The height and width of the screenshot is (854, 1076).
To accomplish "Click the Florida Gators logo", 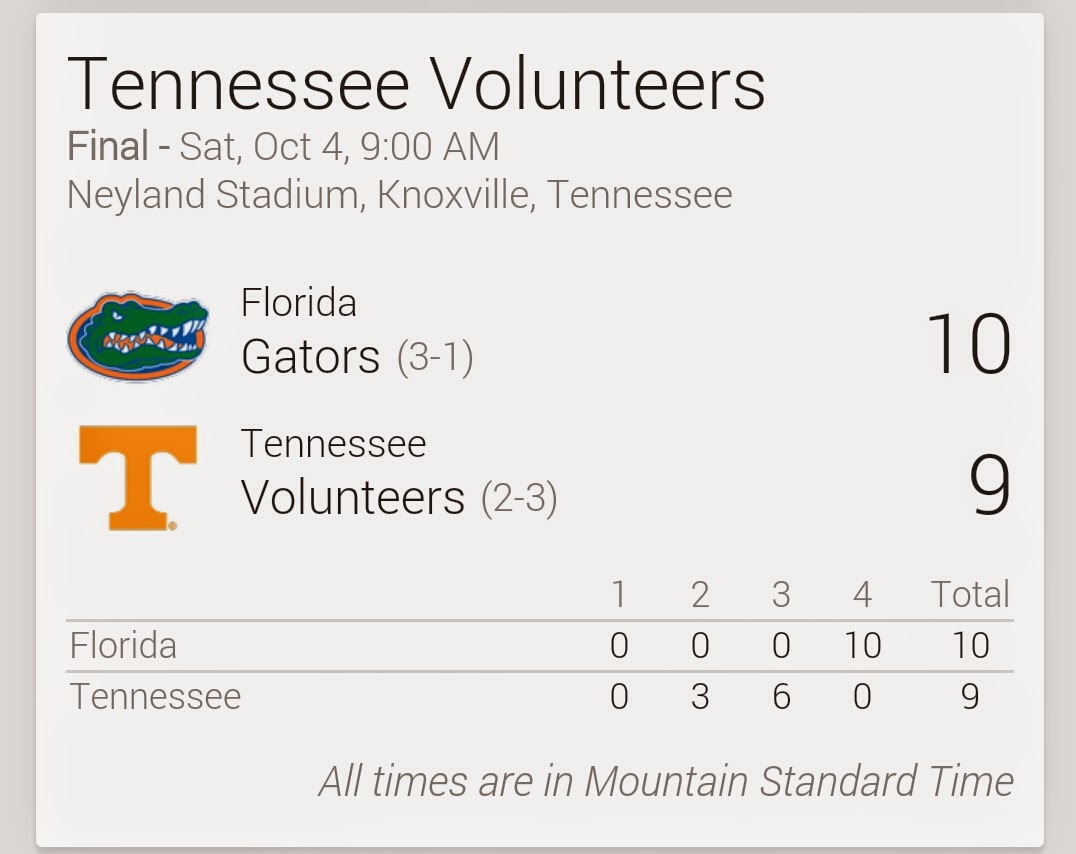I will pyautogui.click(x=138, y=336).
